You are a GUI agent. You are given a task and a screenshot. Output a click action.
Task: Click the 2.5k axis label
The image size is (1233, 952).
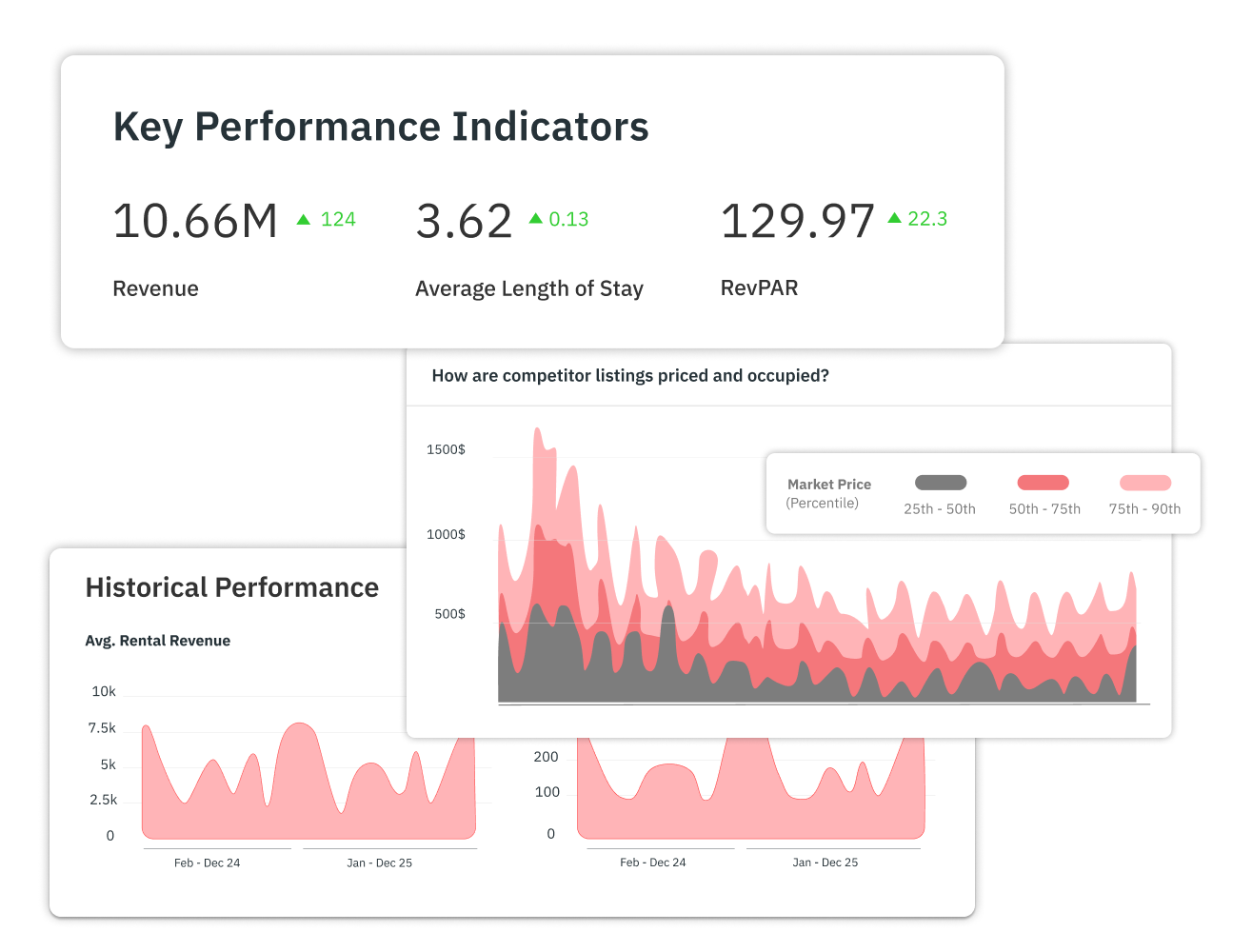click(104, 800)
